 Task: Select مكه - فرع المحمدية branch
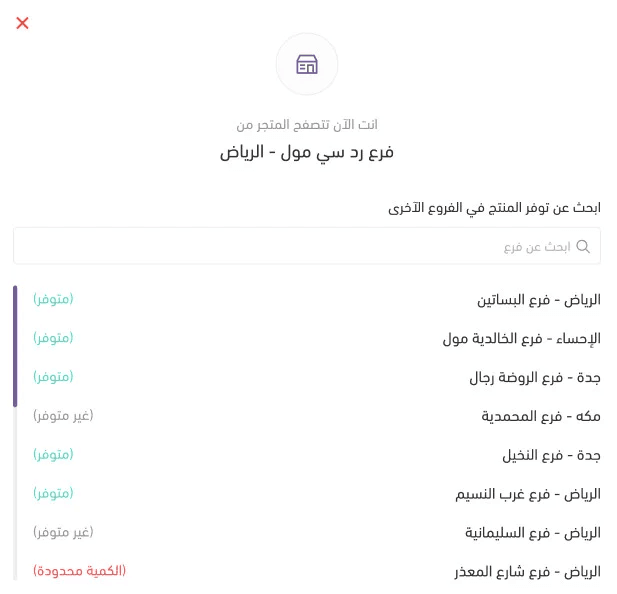point(540,416)
